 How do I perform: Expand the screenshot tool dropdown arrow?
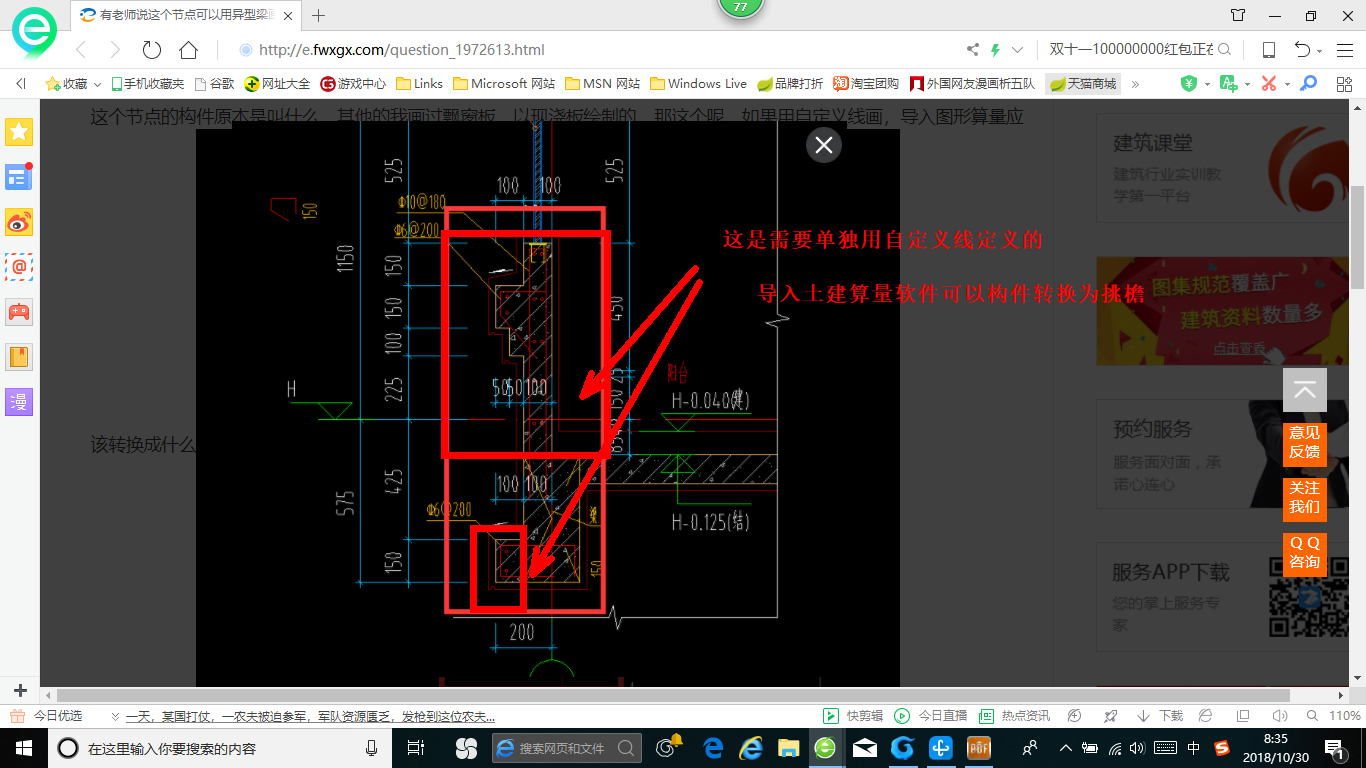coord(1287,84)
